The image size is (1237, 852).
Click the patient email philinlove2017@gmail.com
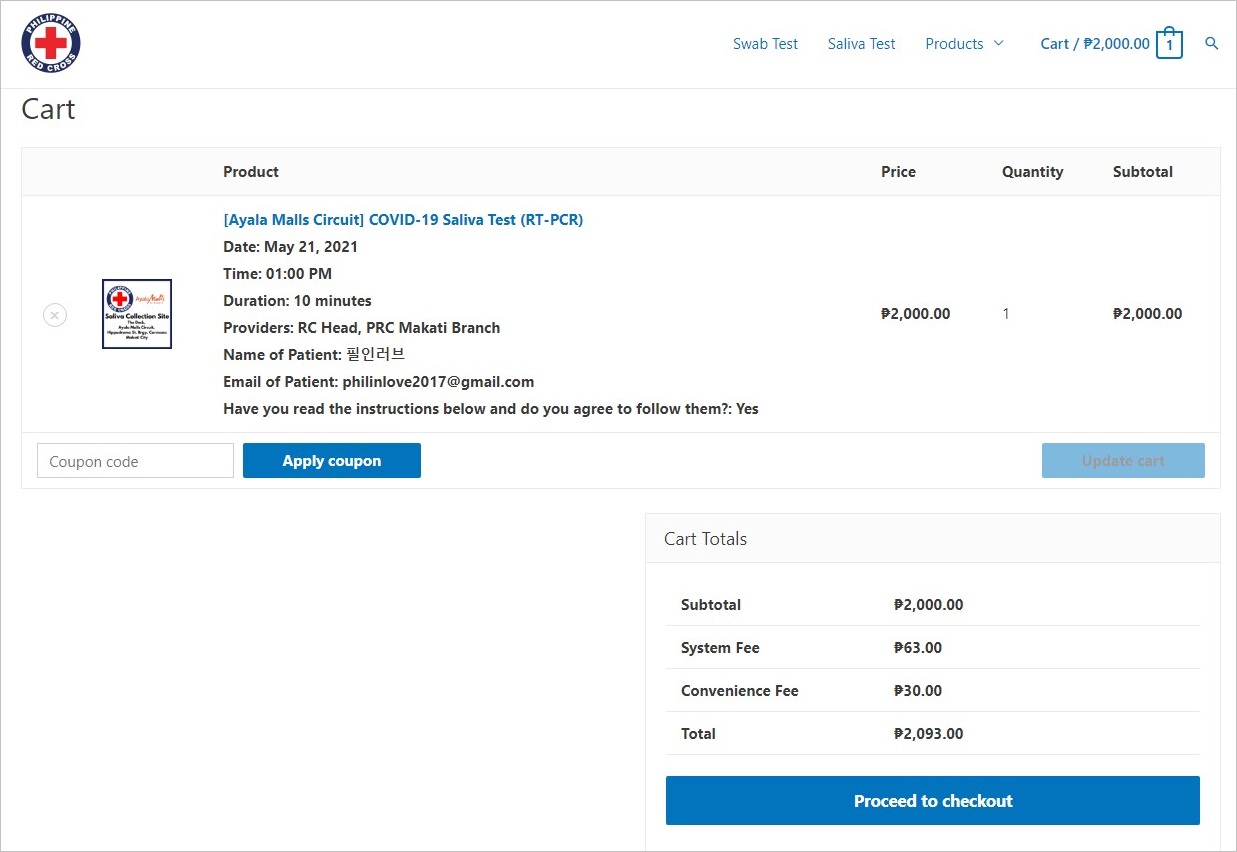(438, 382)
